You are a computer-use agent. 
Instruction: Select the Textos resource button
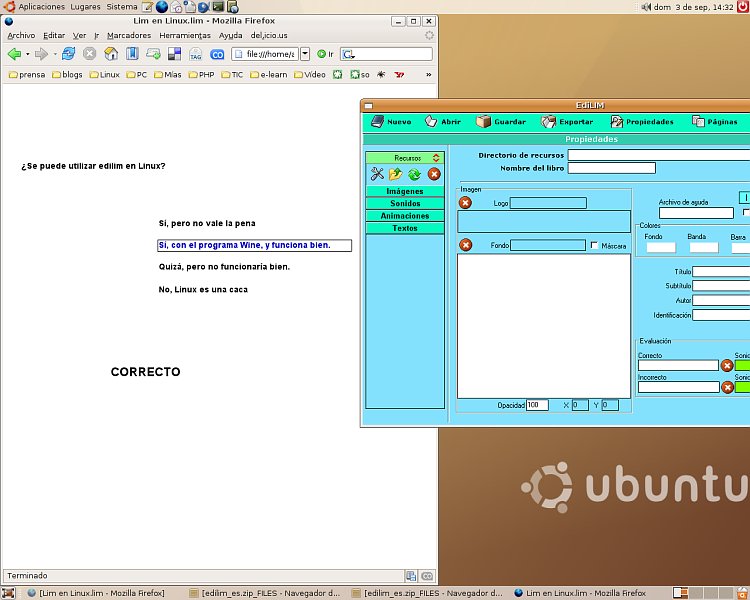405,228
